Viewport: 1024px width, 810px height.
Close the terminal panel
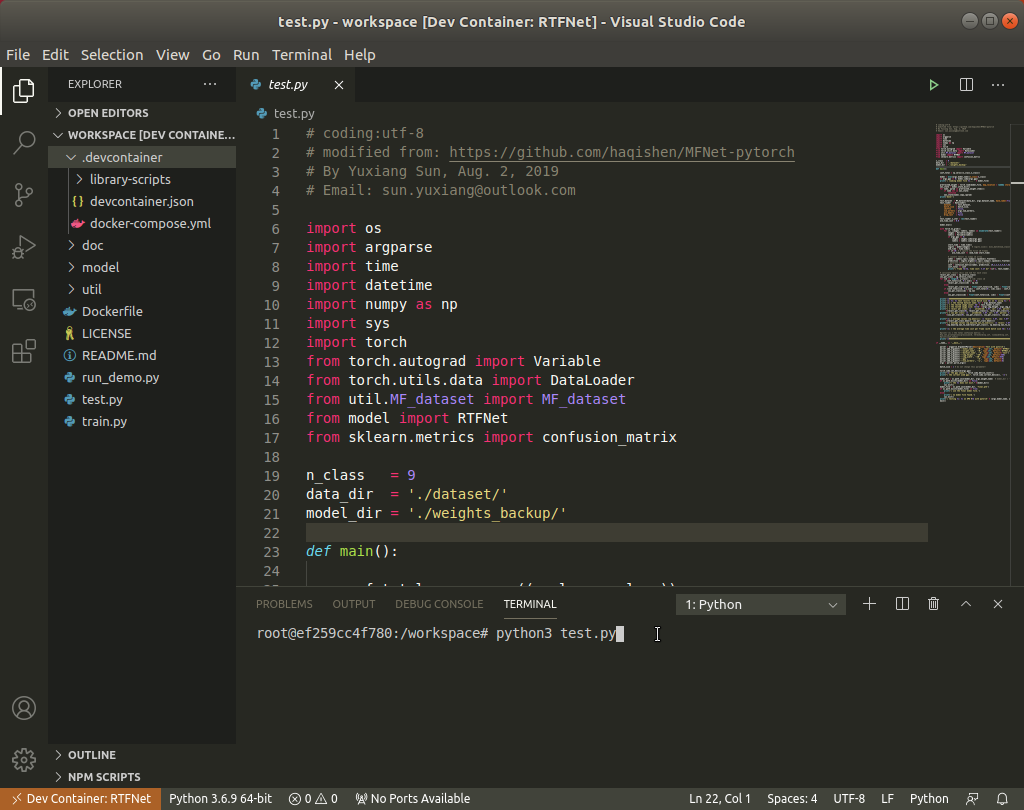[x=998, y=604]
